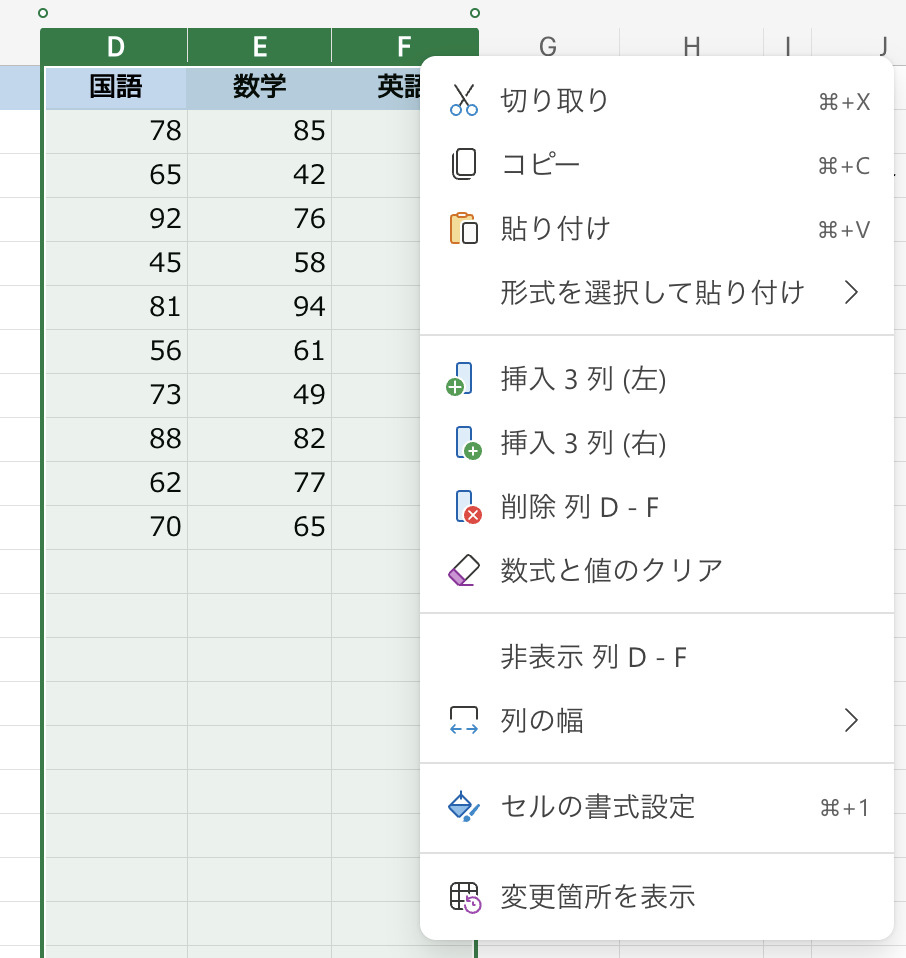Choose セルの書式設定 menu entry
Viewport: 906px width, 958px height.
pyautogui.click(x=597, y=806)
